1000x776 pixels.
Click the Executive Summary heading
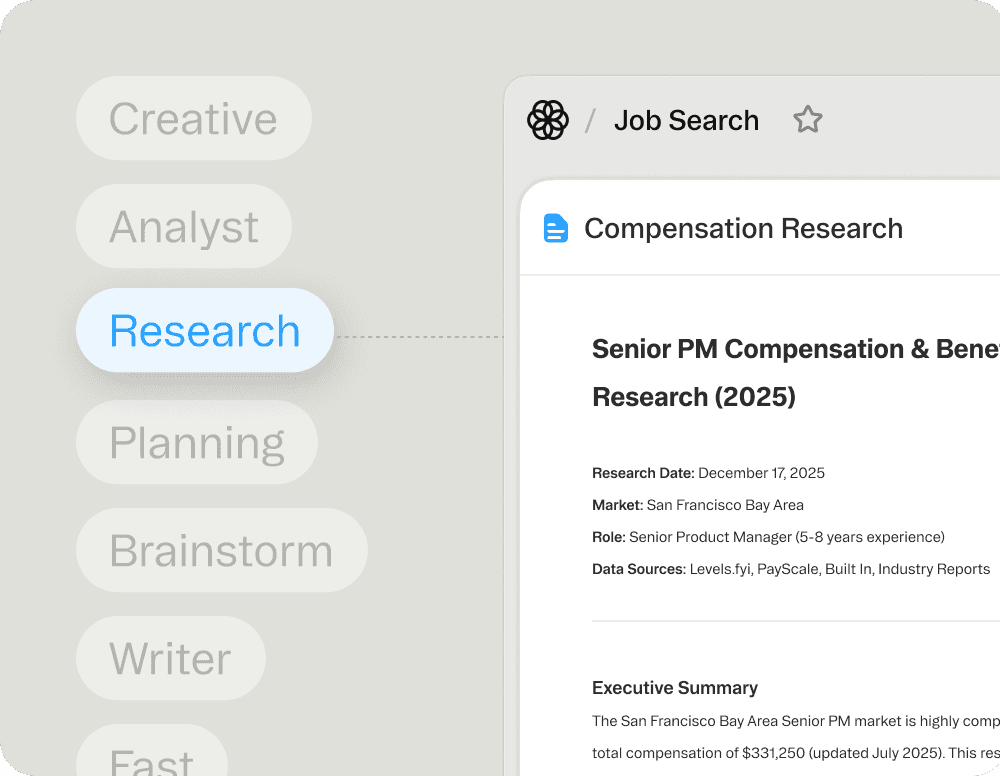pyautogui.click(x=675, y=688)
